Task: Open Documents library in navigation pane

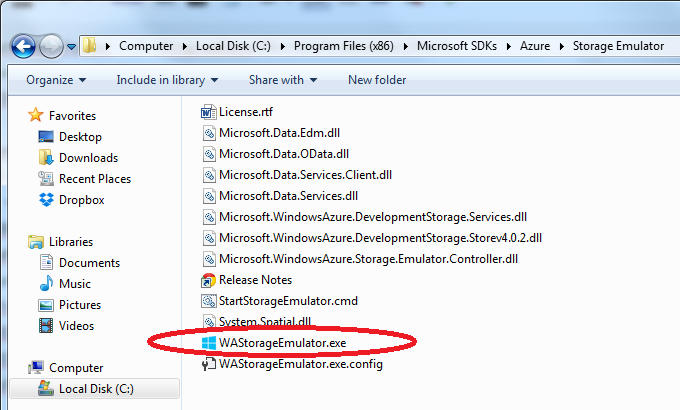Action: (x=89, y=263)
